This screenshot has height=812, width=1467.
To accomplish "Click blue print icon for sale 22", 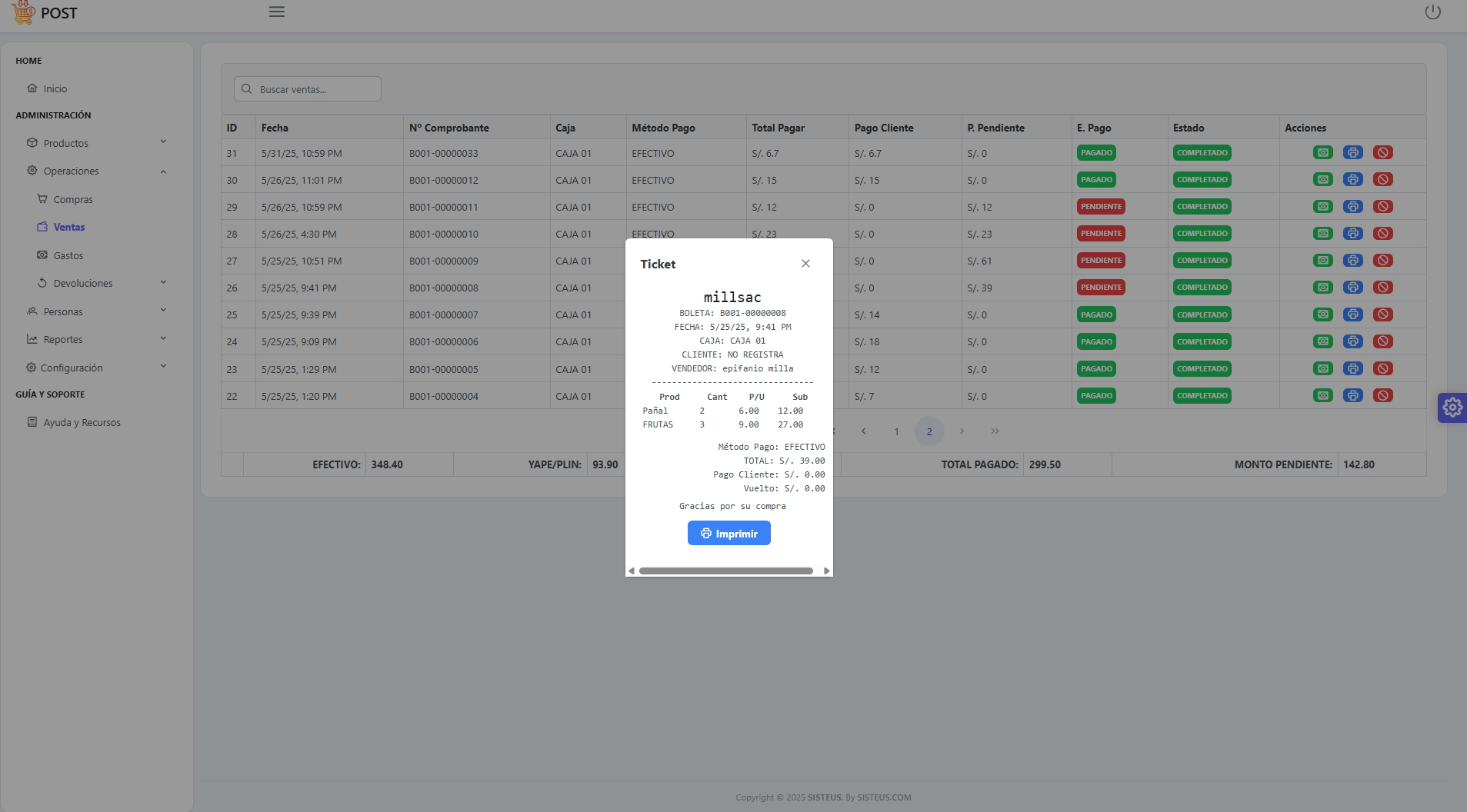I will 1352,396.
